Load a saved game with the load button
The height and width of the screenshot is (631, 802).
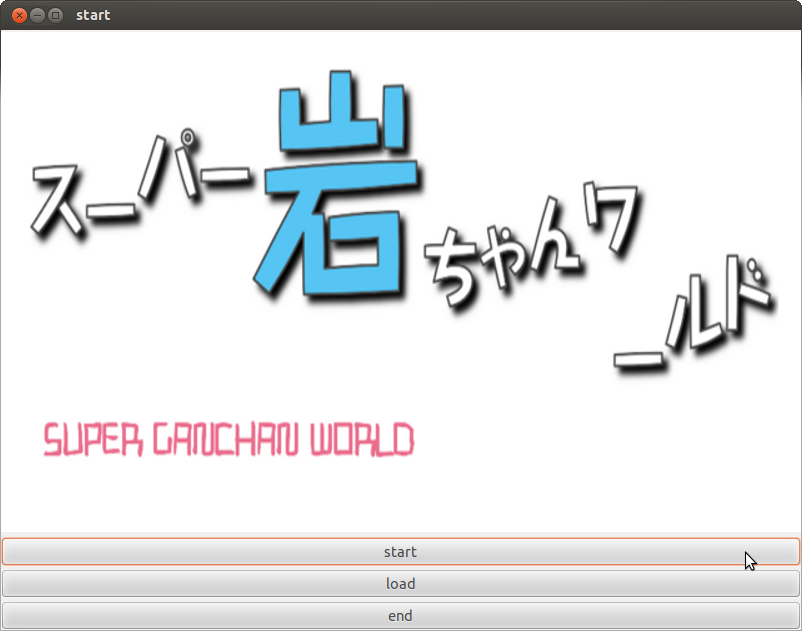coord(400,583)
